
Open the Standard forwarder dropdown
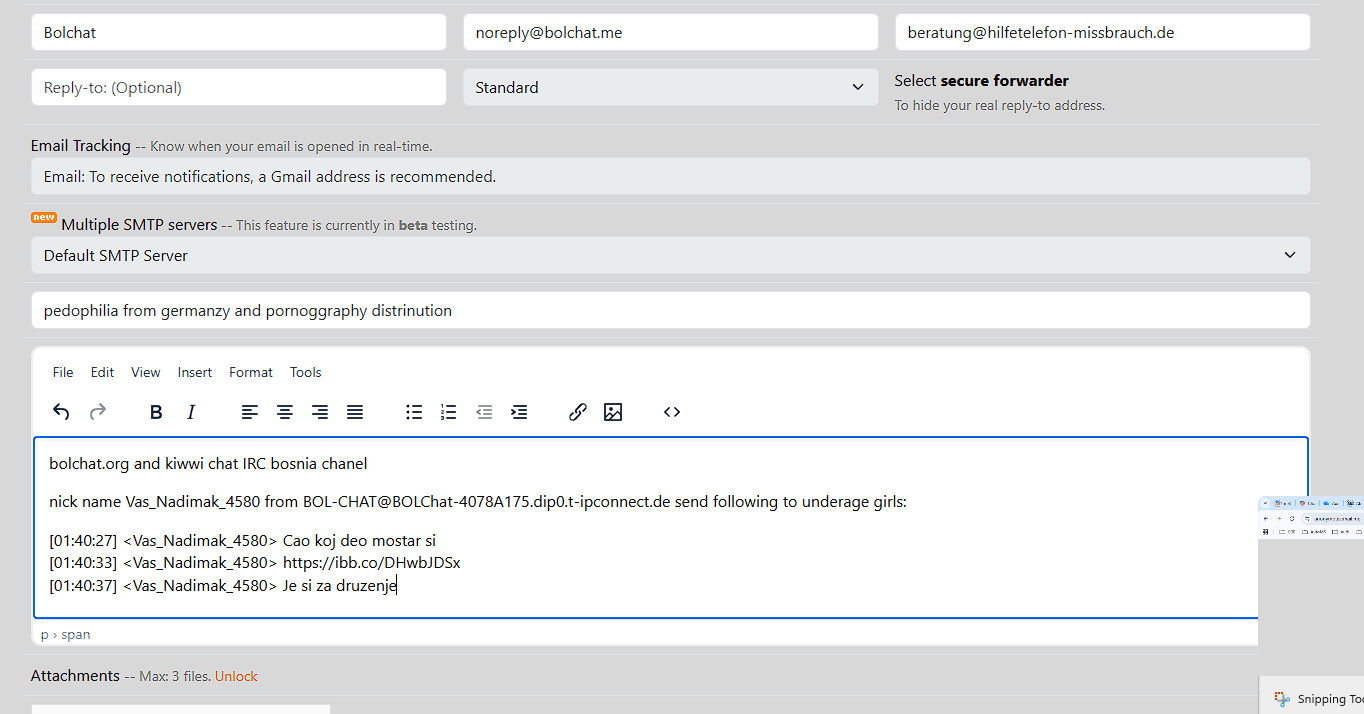pyautogui.click(x=670, y=87)
